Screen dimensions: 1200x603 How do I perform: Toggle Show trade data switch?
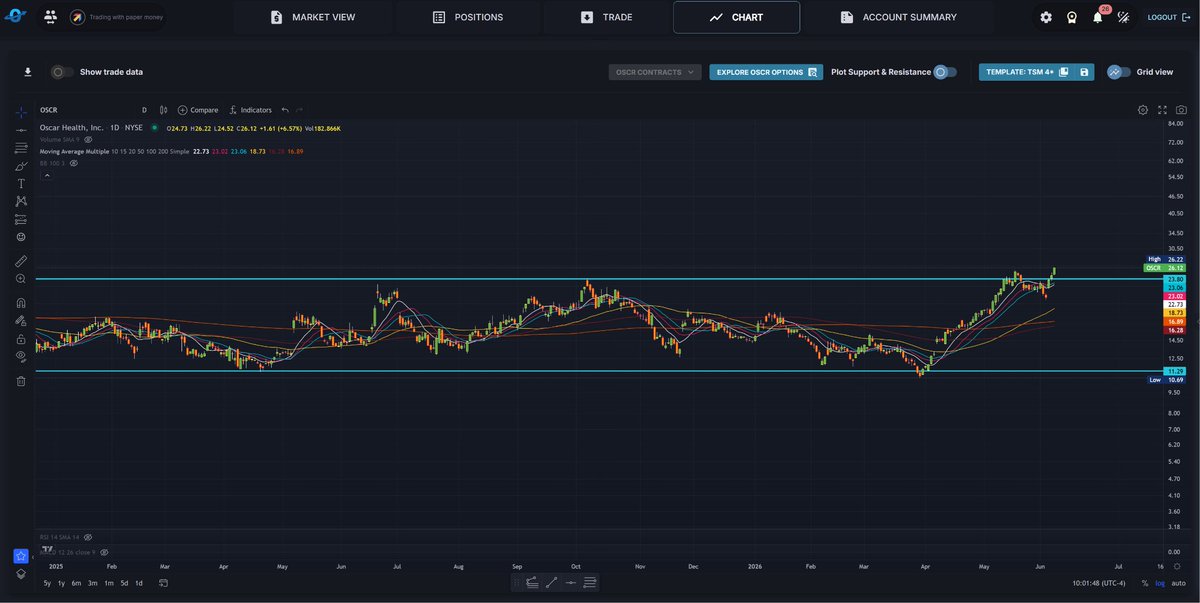pos(62,72)
